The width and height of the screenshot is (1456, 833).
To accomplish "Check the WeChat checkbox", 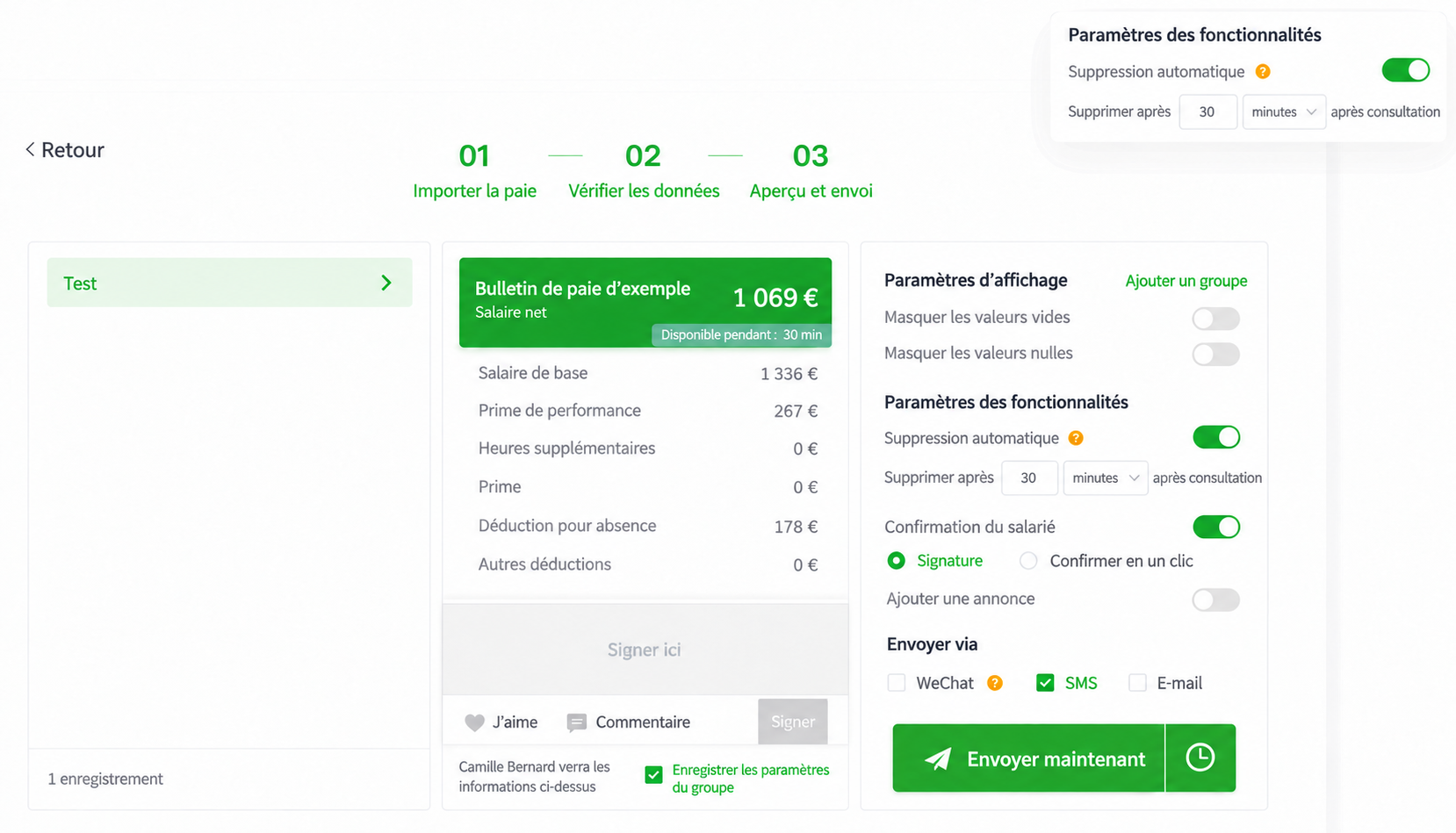I will click(x=896, y=683).
